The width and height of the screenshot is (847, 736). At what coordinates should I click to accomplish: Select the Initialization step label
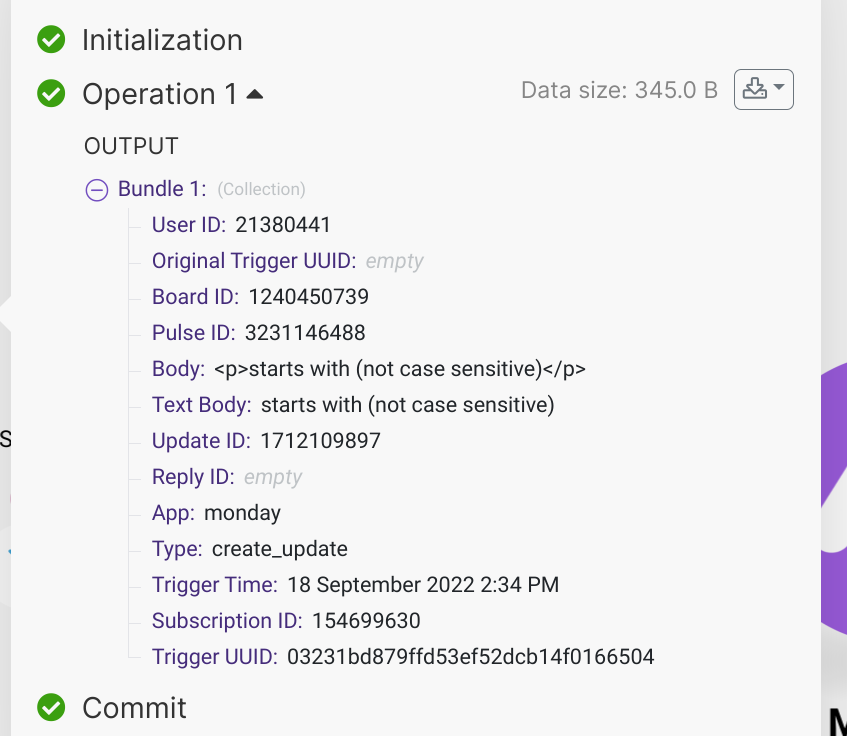pos(162,40)
